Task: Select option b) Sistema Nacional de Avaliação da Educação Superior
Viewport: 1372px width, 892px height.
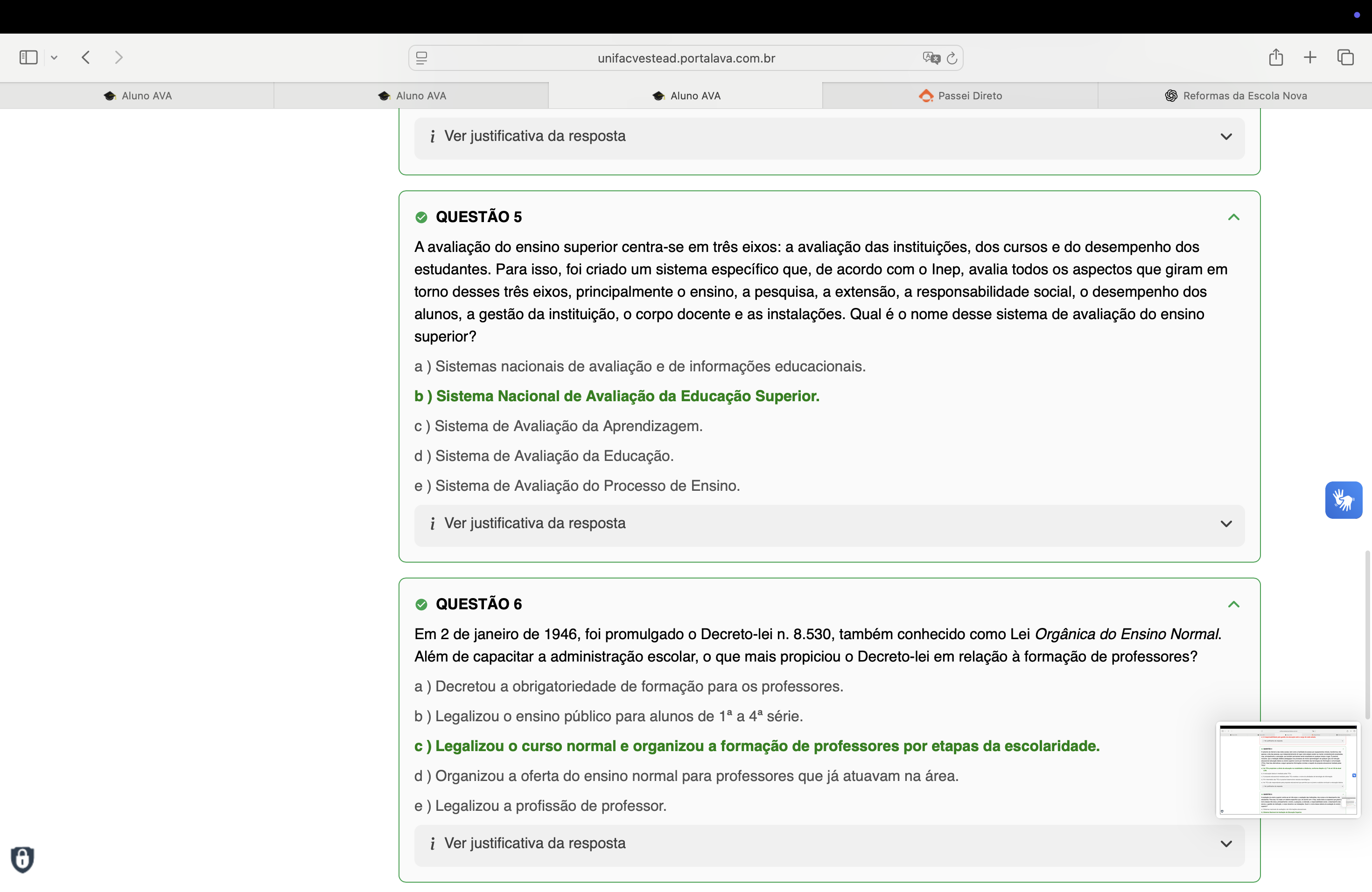Action: pyautogui.click(x=617, y=397)
